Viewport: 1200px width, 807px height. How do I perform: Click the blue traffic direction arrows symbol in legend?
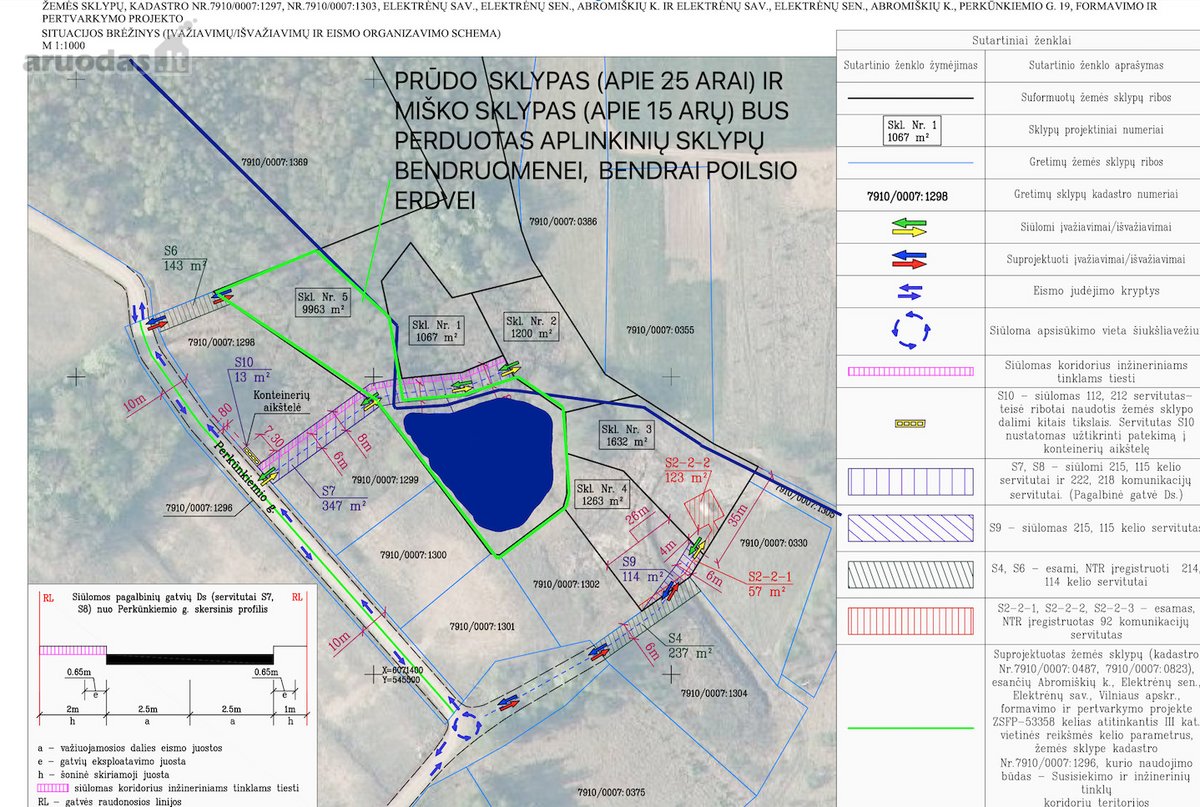908,291
